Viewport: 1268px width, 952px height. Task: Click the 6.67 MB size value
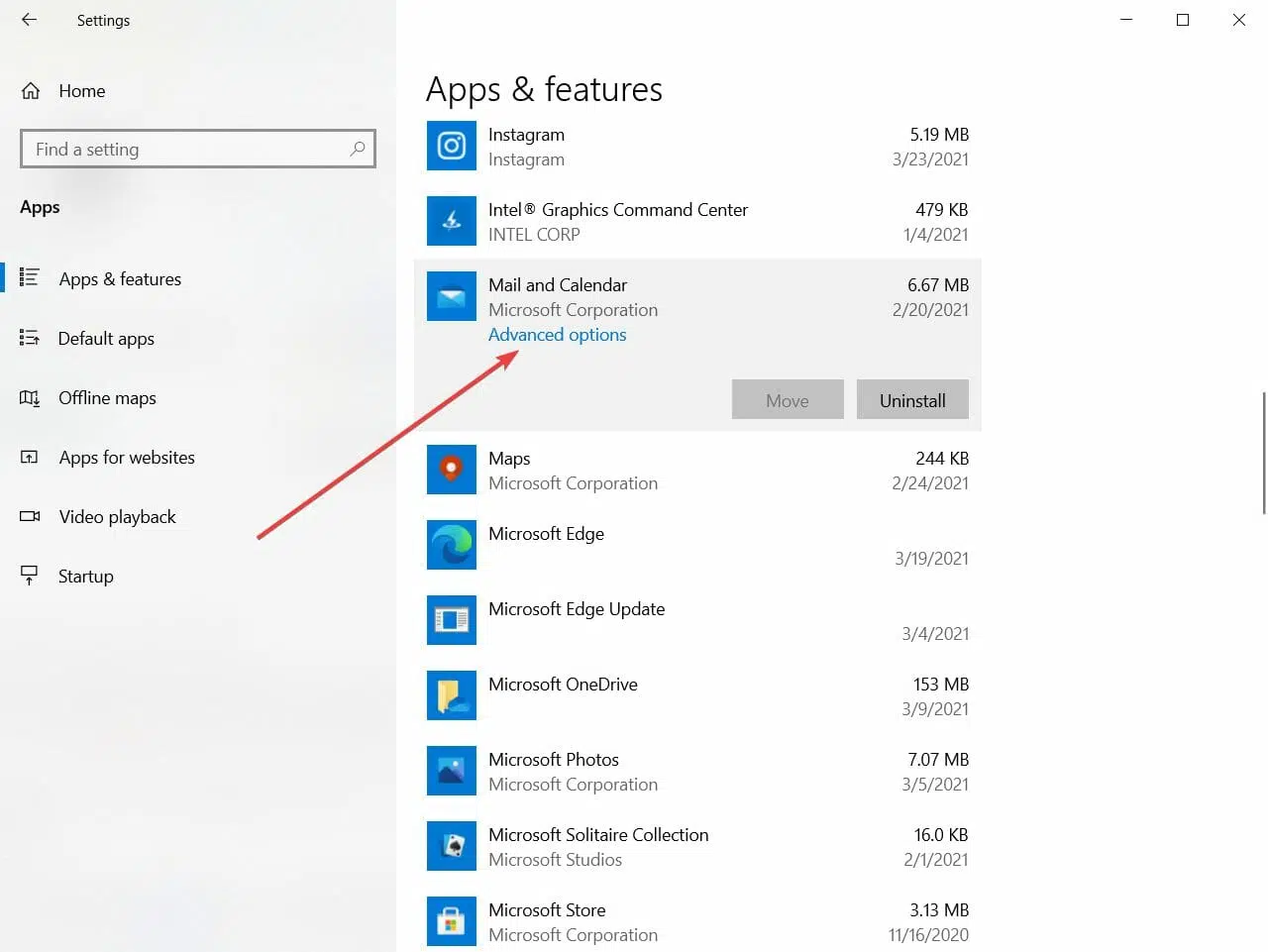click(x=938, y=285)
